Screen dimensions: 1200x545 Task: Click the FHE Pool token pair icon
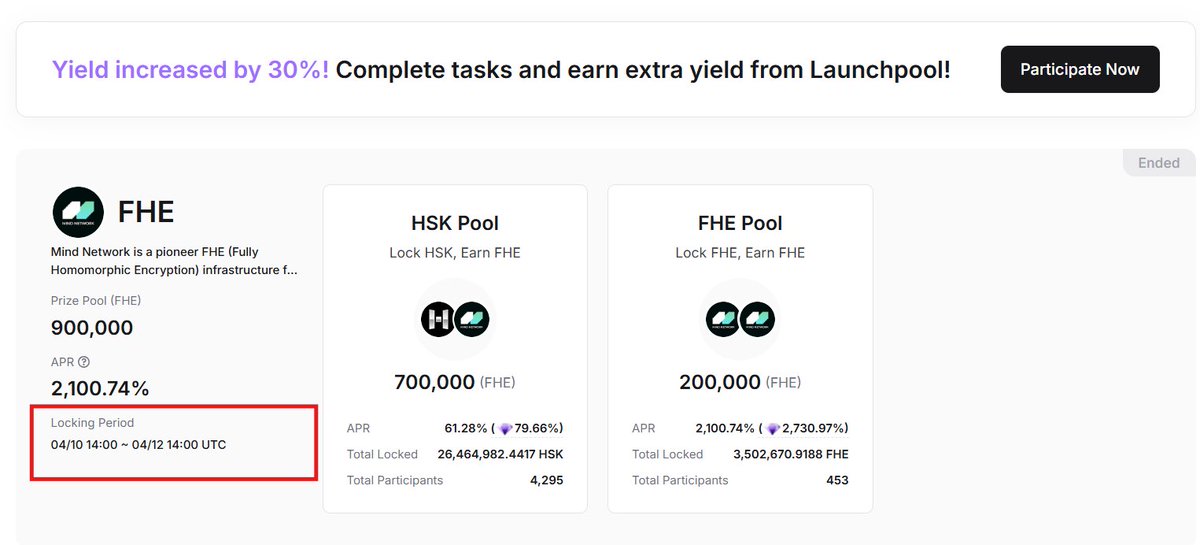[x=741, y=319]
